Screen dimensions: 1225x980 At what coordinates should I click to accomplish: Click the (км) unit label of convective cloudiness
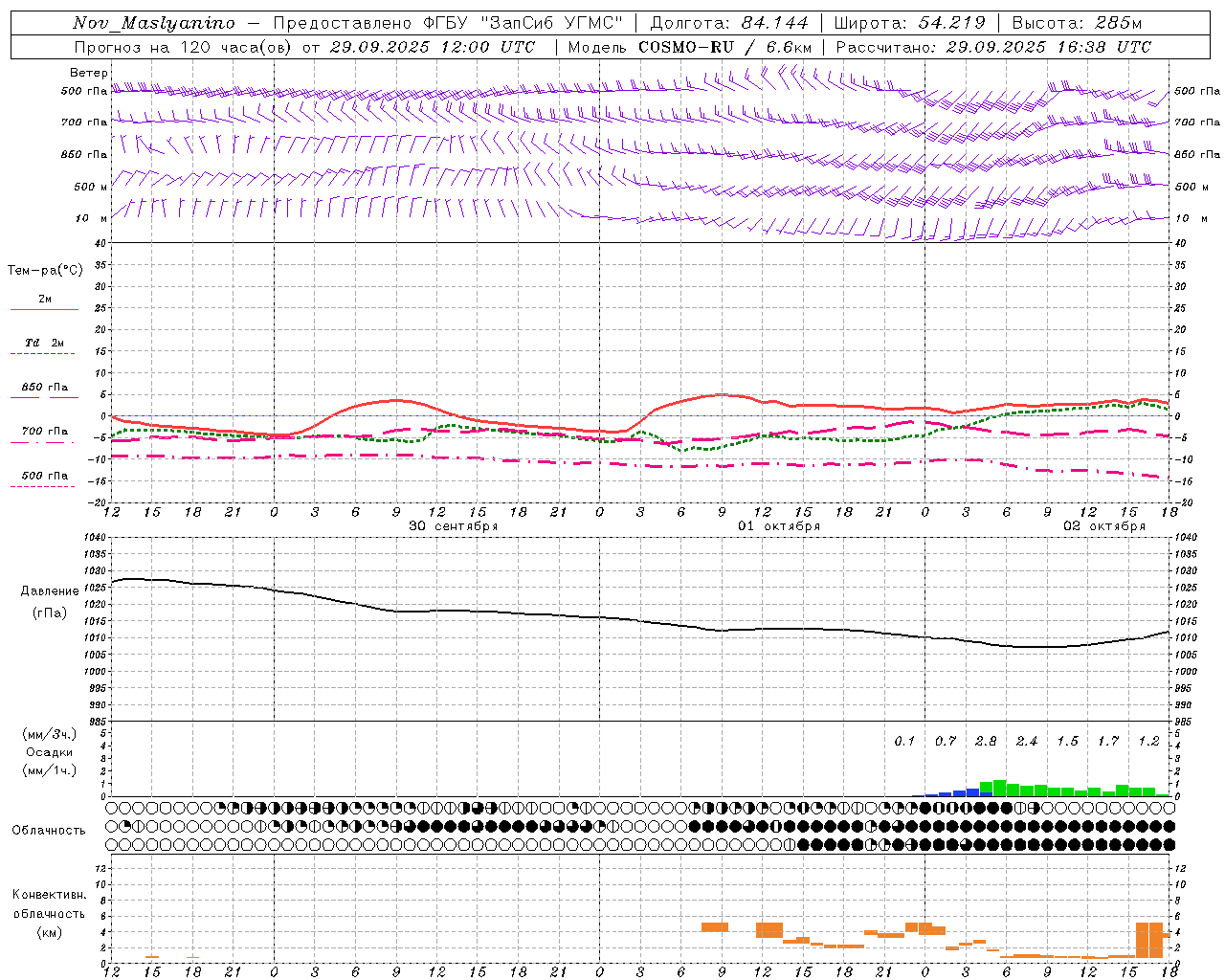(49, 932)
